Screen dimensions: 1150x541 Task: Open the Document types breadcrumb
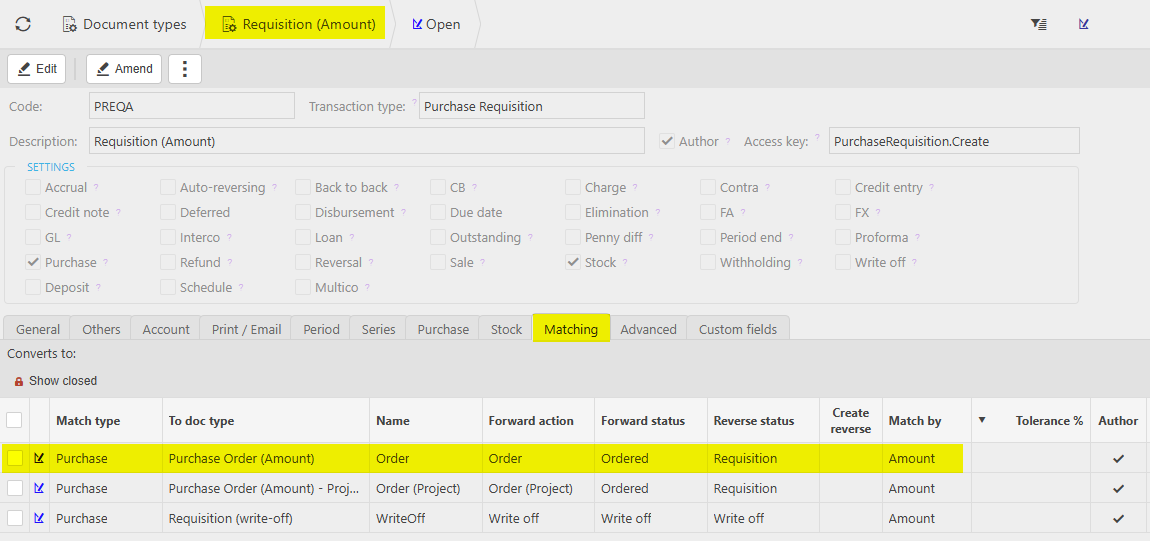125,24
